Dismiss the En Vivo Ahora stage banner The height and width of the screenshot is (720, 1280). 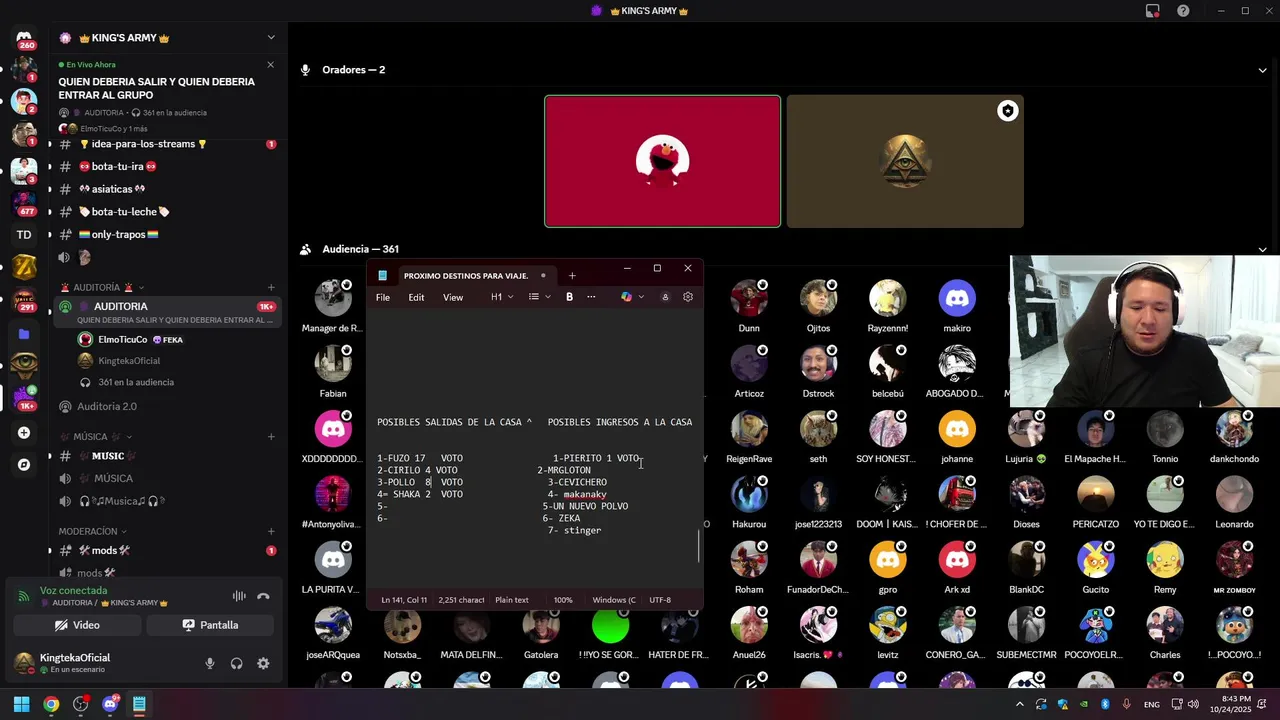(x=270, y=64)
